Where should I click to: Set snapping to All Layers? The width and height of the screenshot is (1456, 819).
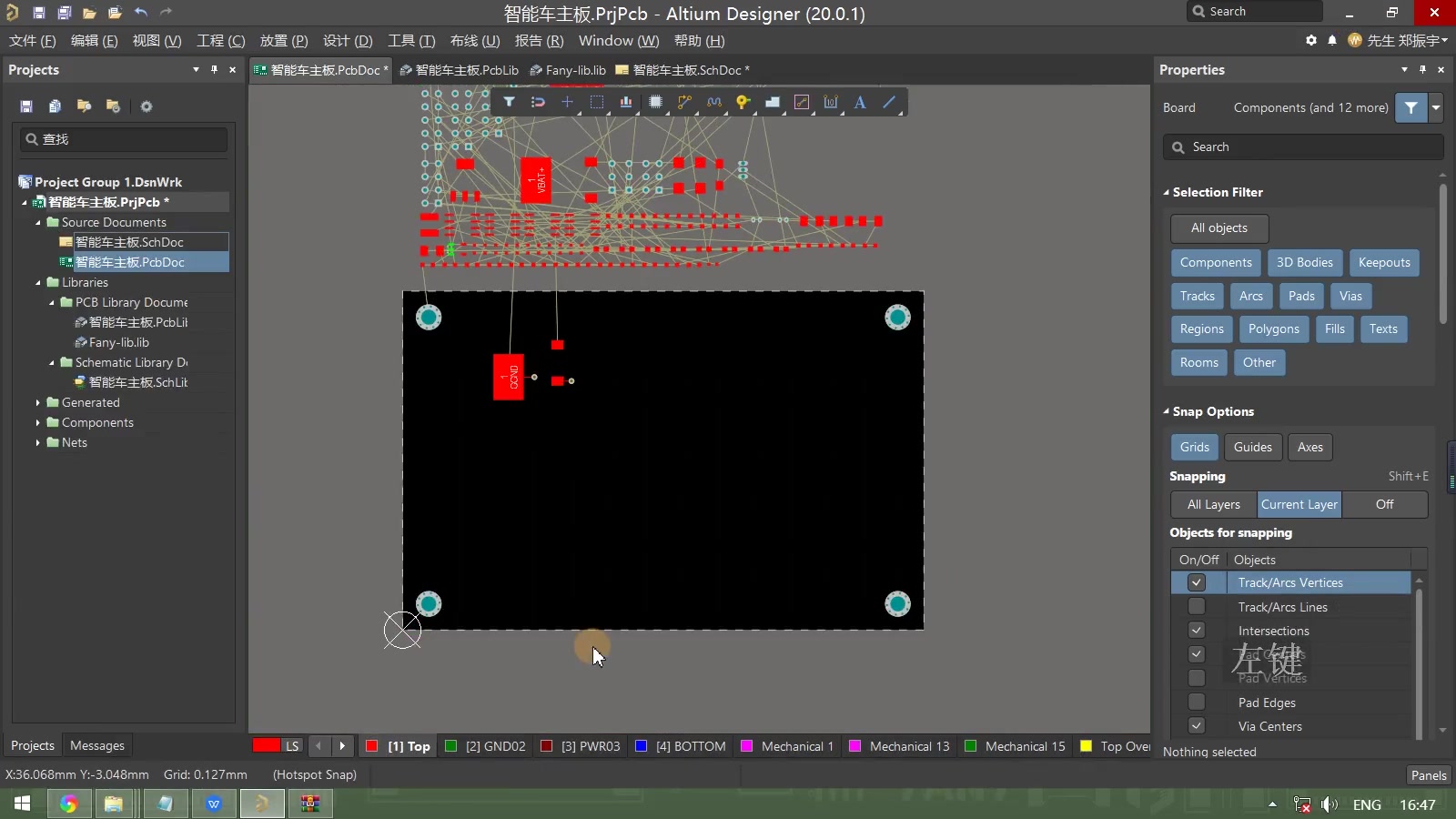click(x=1214, y=504)
